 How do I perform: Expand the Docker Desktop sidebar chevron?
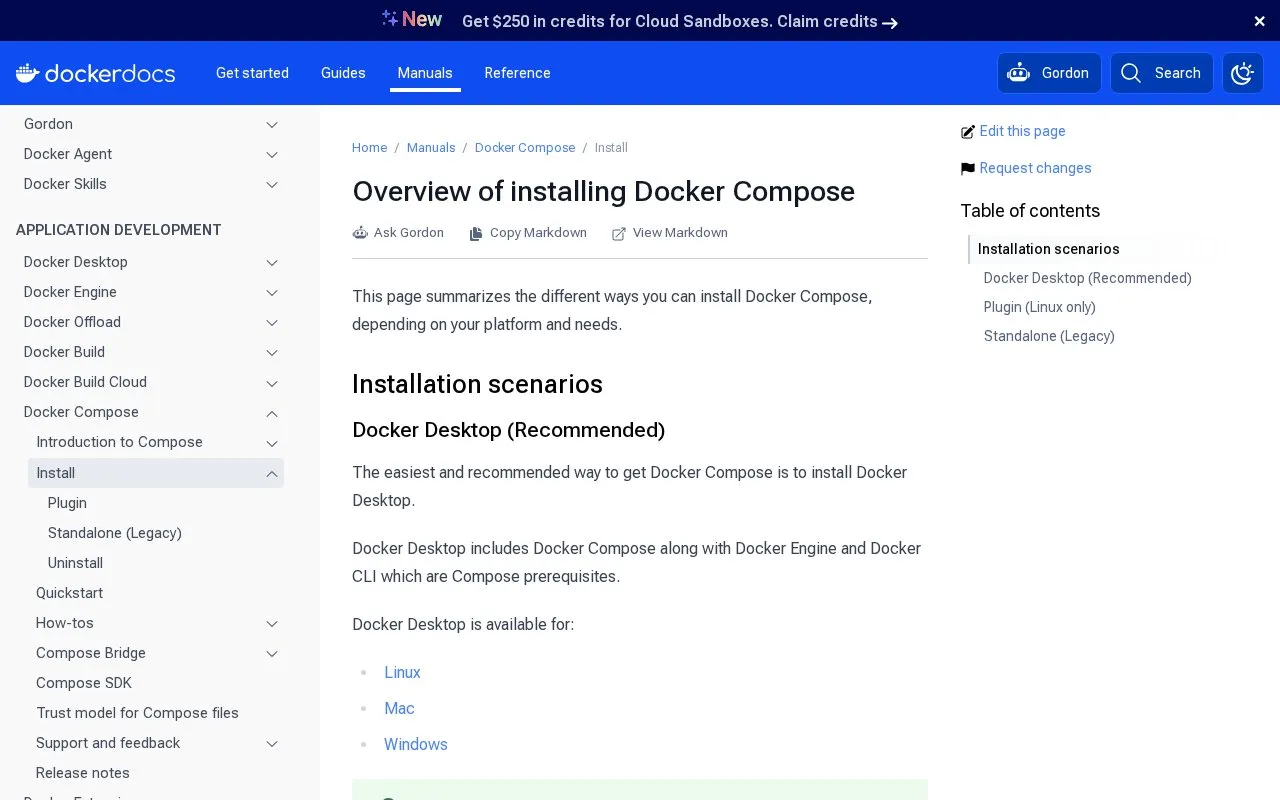coord(272,263)
